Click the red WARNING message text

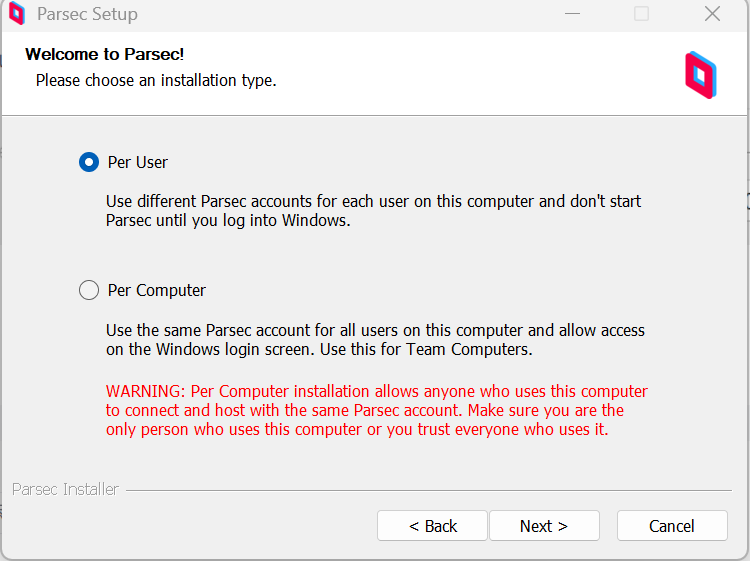click(x=376, y=410)
